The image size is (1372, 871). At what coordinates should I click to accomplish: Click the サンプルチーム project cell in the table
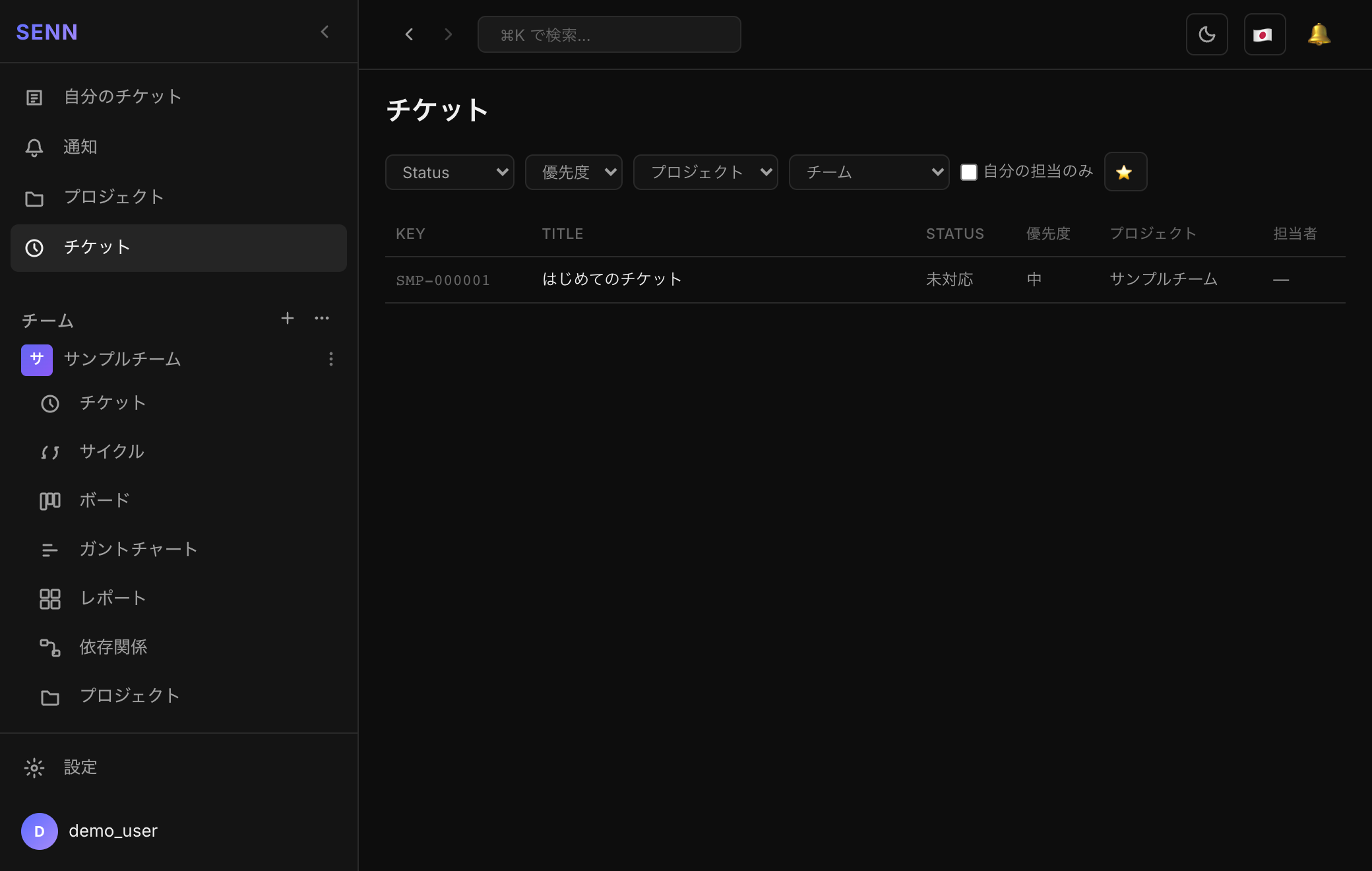[x=1164, y=279]
